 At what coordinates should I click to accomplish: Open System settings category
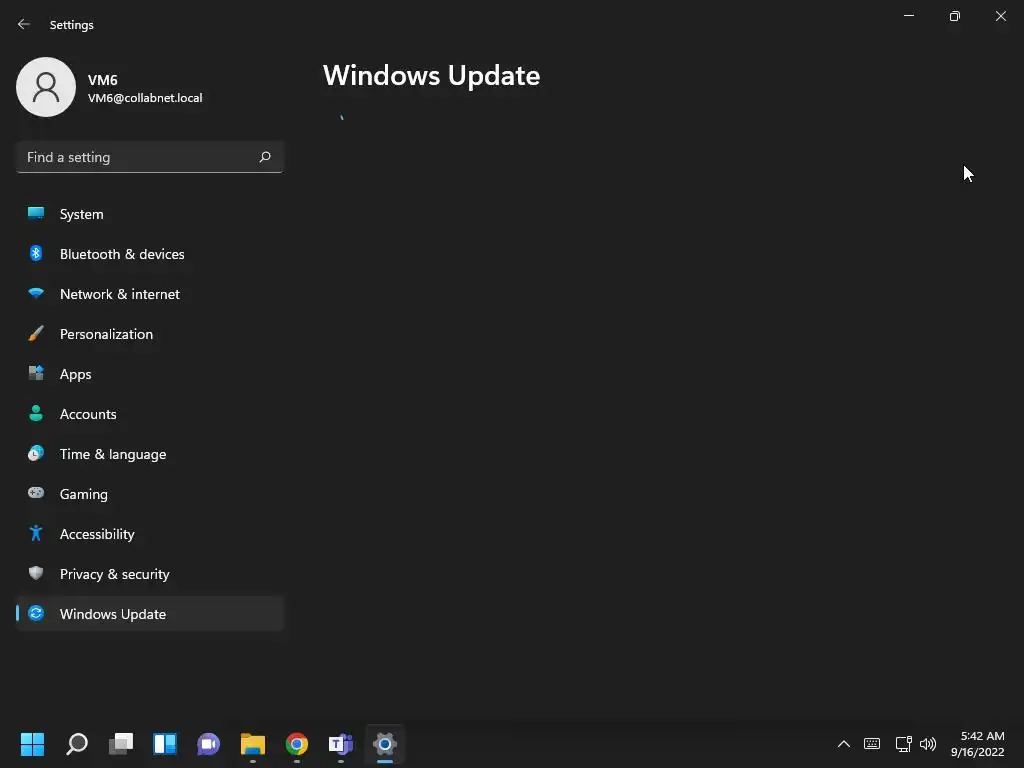[150, 214]
